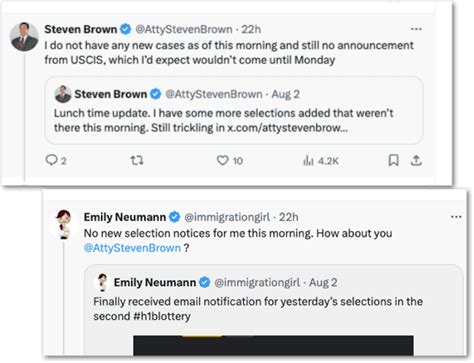Screen dimensions: 474x363
Task: Repost Steven Brown's tweet
Action: tap(137, 160)
